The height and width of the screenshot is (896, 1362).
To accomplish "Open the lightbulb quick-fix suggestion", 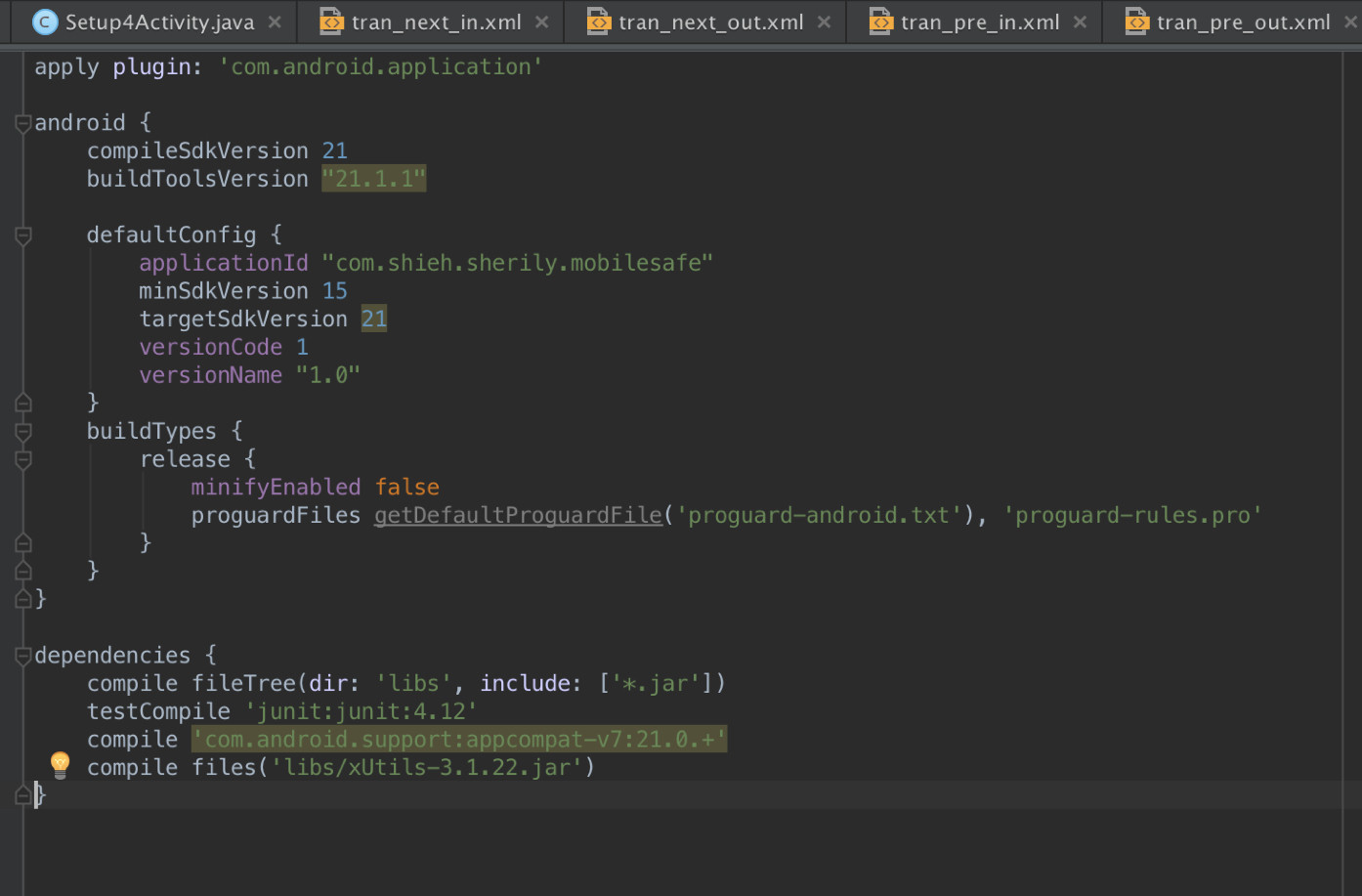I will coord(60,765).
